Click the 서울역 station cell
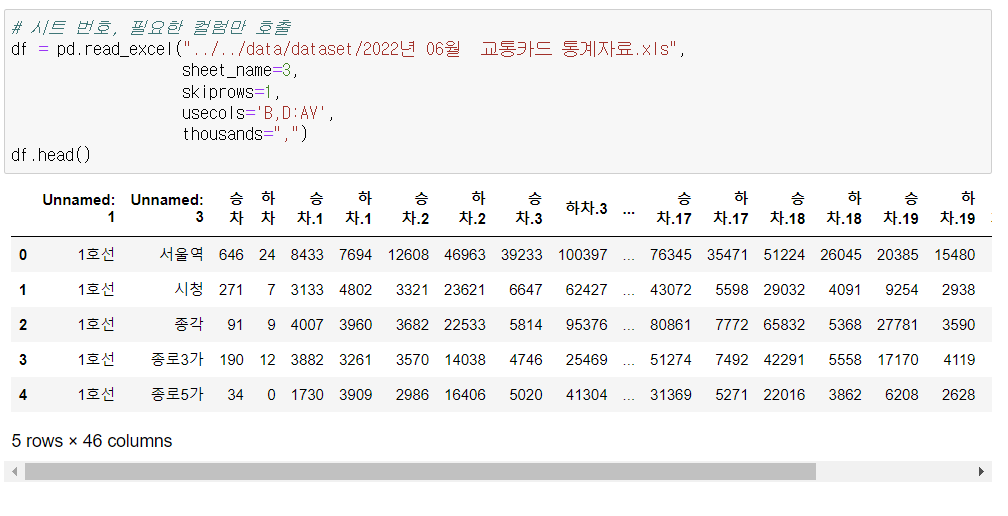Image resolution: width=1008 pixels, height=516 pixels. point(181,254)
